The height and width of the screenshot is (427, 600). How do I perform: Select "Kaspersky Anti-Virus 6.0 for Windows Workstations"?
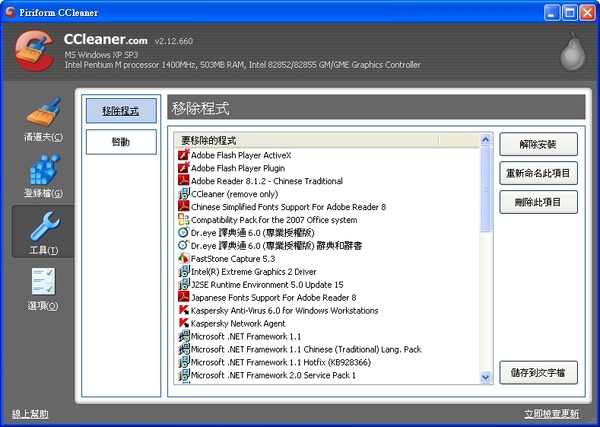pos(284,311)
